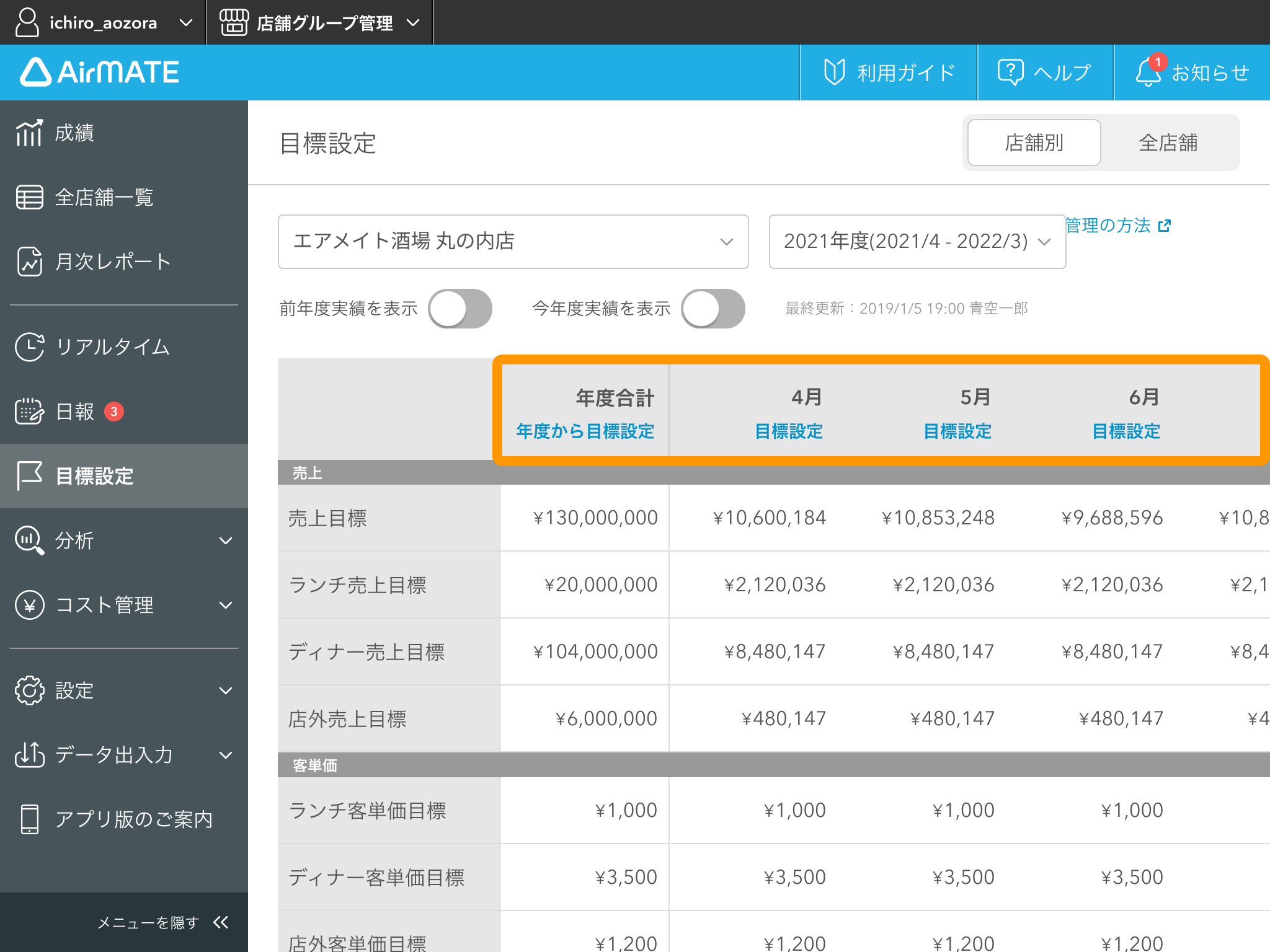Click the 目標設定 flag icon
The height and width of the screenshot is (952, 1270).
[x=29, y=475]
